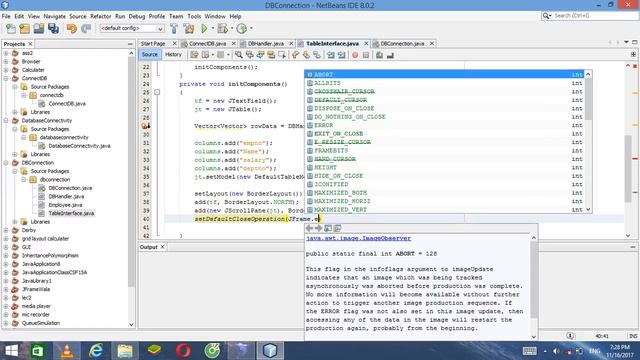Viewport: 640px width, 360px height.
Task: Click the Uncomment lines editor icon
Action: click(x=390, y=55)
